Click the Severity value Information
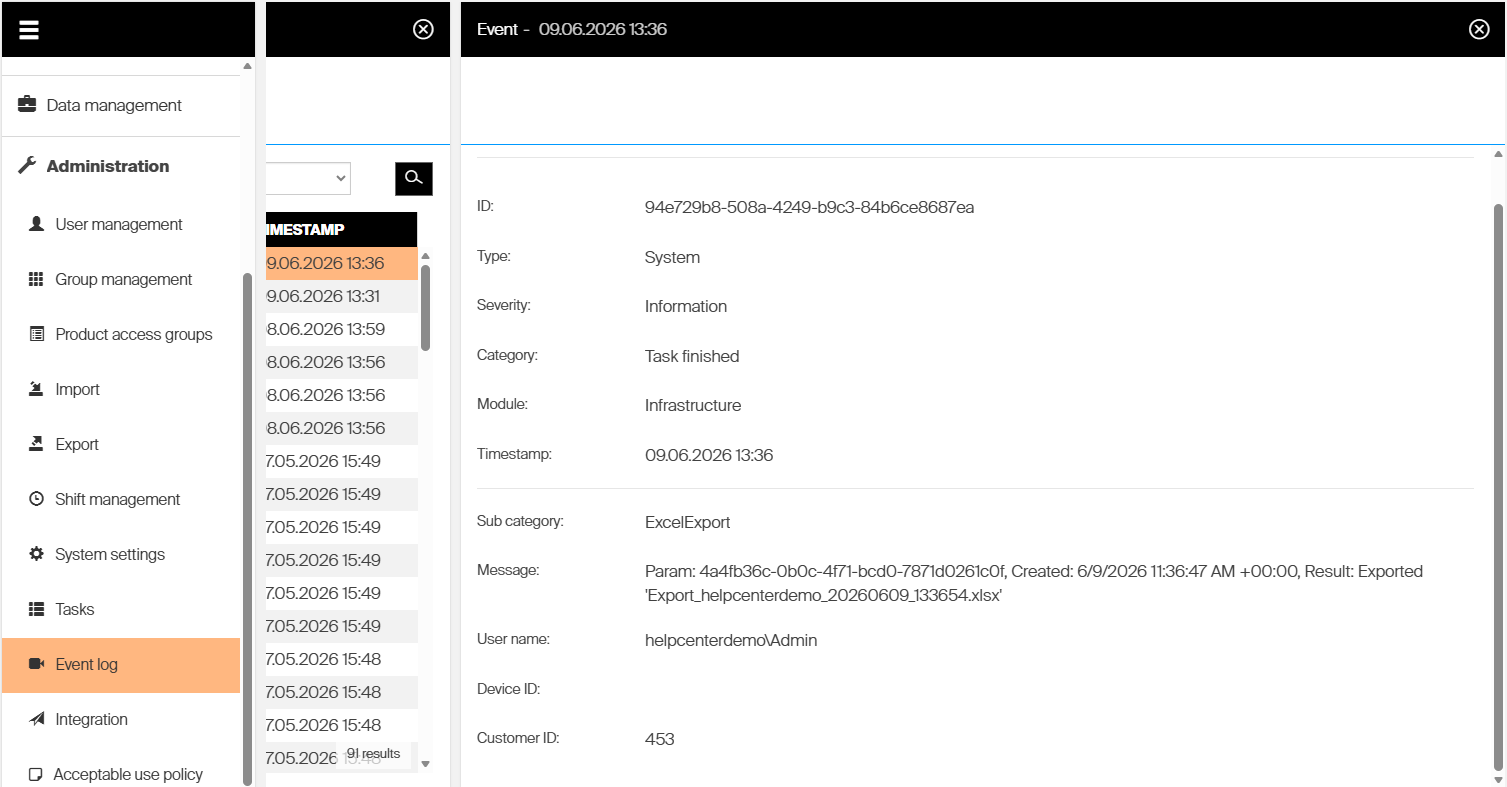The image size is (1507, 787). click(686, 306)
